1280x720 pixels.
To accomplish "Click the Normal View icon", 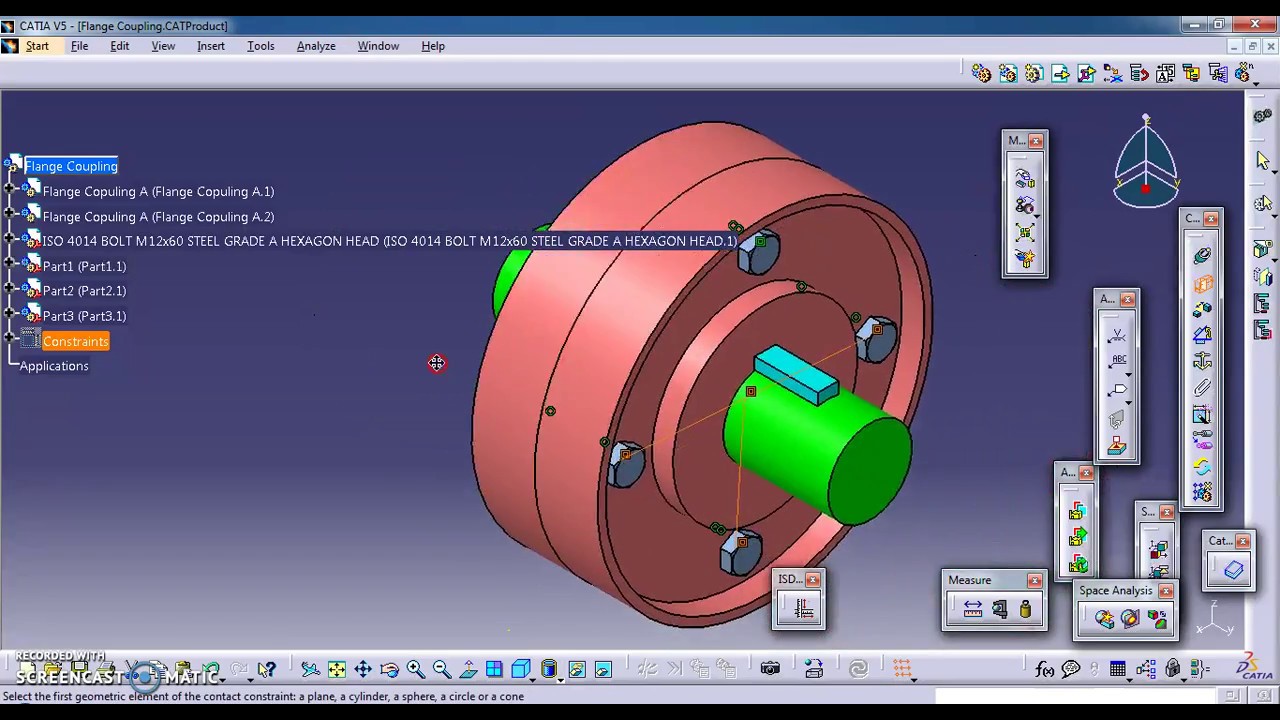I will [x=468, y=670].
